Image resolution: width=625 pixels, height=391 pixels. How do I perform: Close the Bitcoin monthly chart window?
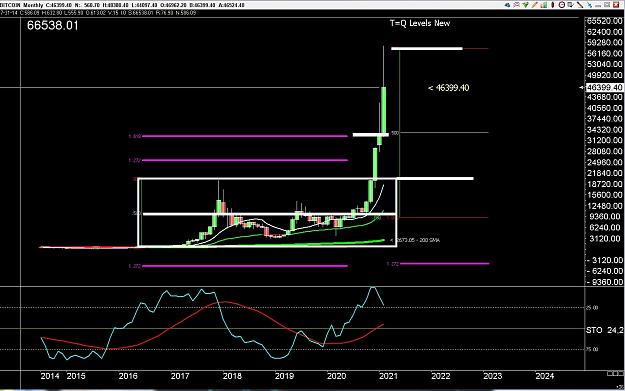point(616,5)
